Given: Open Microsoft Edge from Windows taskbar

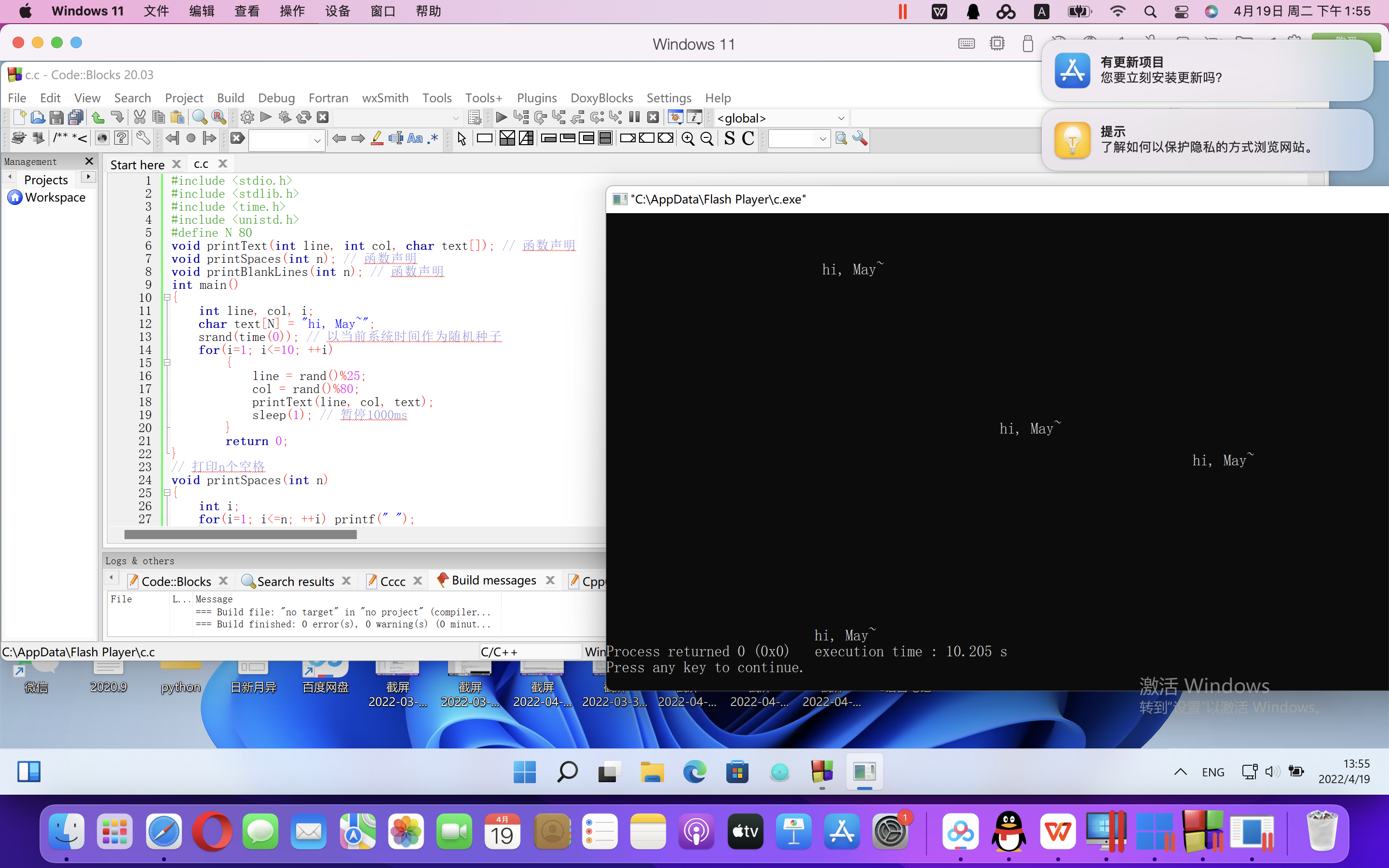Looking at the screenshot, I should pyautogui.click(x=694, y=772).
